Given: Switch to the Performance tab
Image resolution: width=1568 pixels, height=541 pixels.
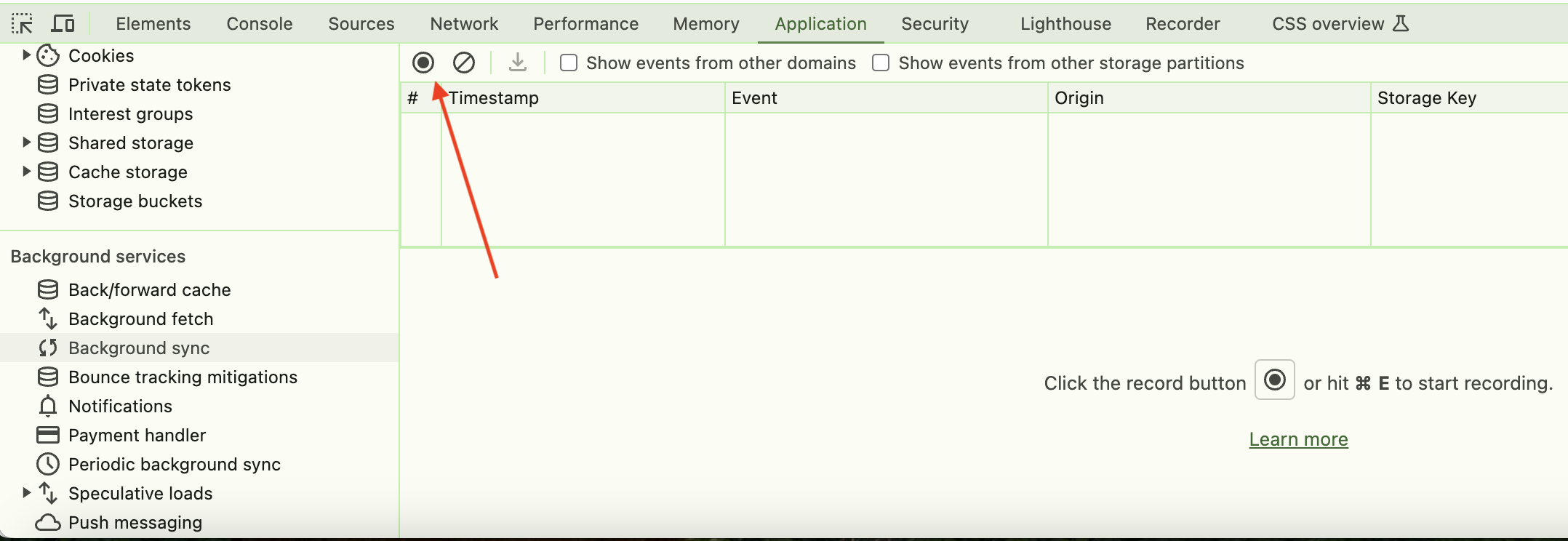Looking at the screenshot, I should tap(585, 23).
